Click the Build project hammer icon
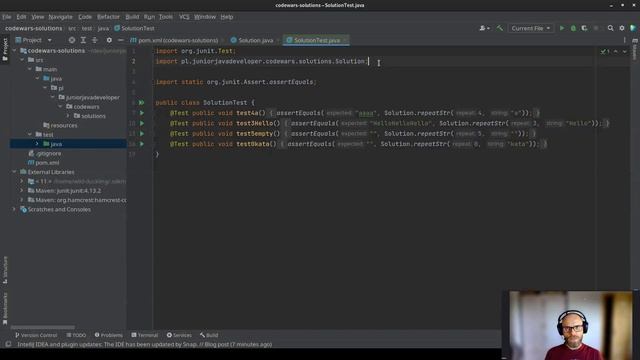 point(500,28)
